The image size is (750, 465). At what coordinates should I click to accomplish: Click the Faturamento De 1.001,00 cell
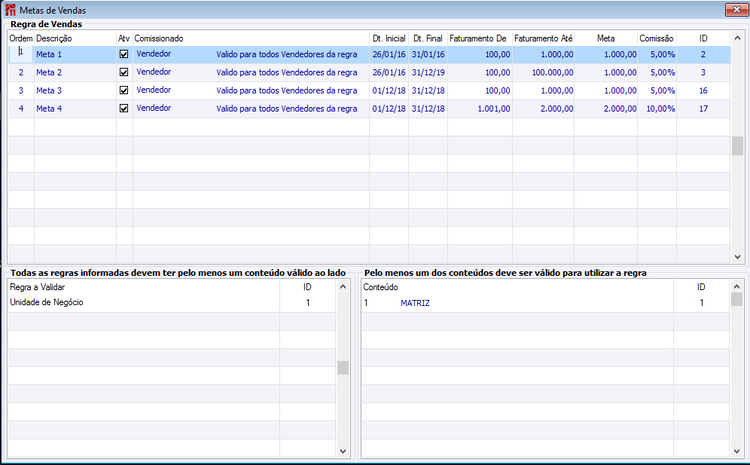[480, 109]
